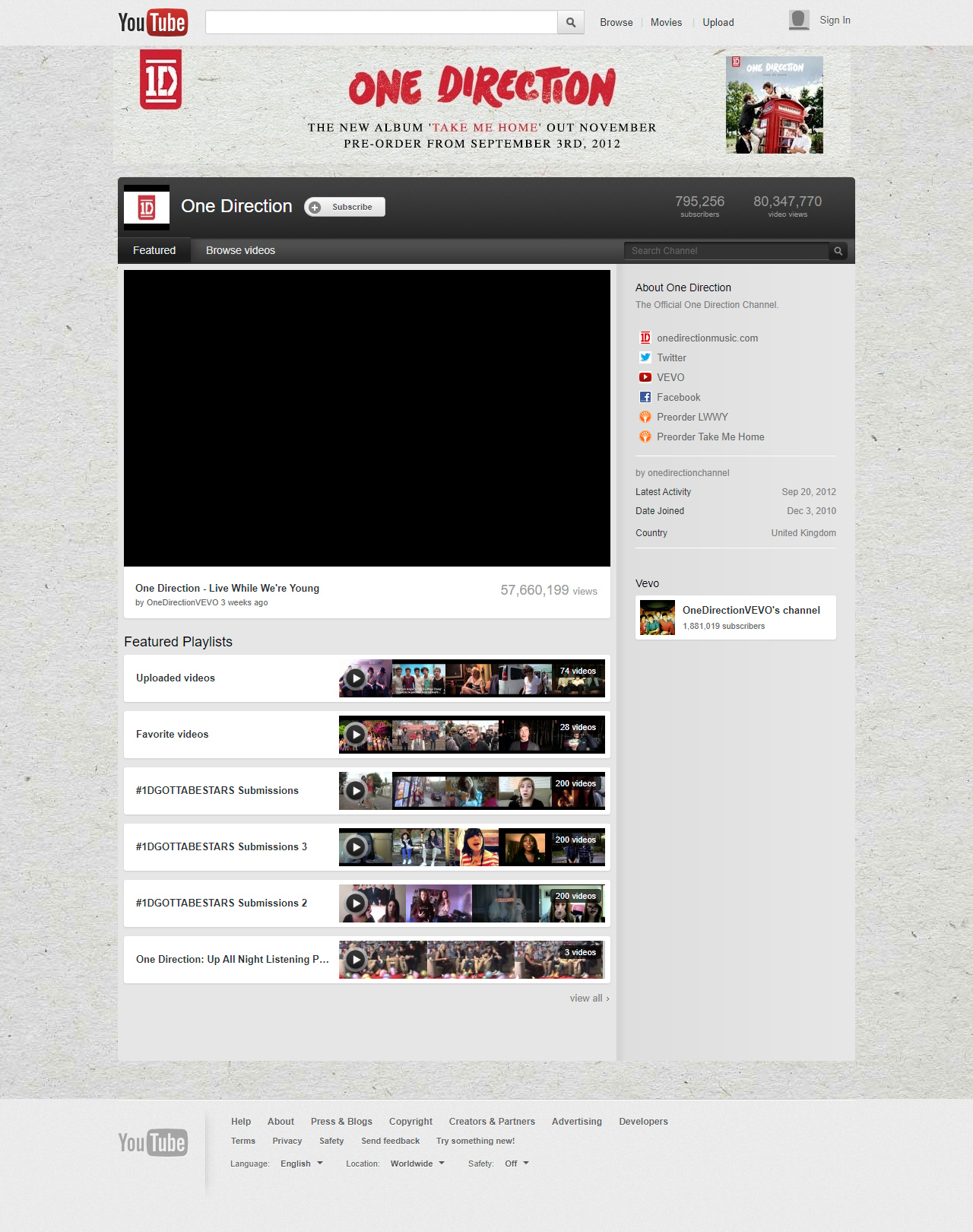Play the Up All Night Listening Party playlist

pyautogui.click(x=355, y=960)
